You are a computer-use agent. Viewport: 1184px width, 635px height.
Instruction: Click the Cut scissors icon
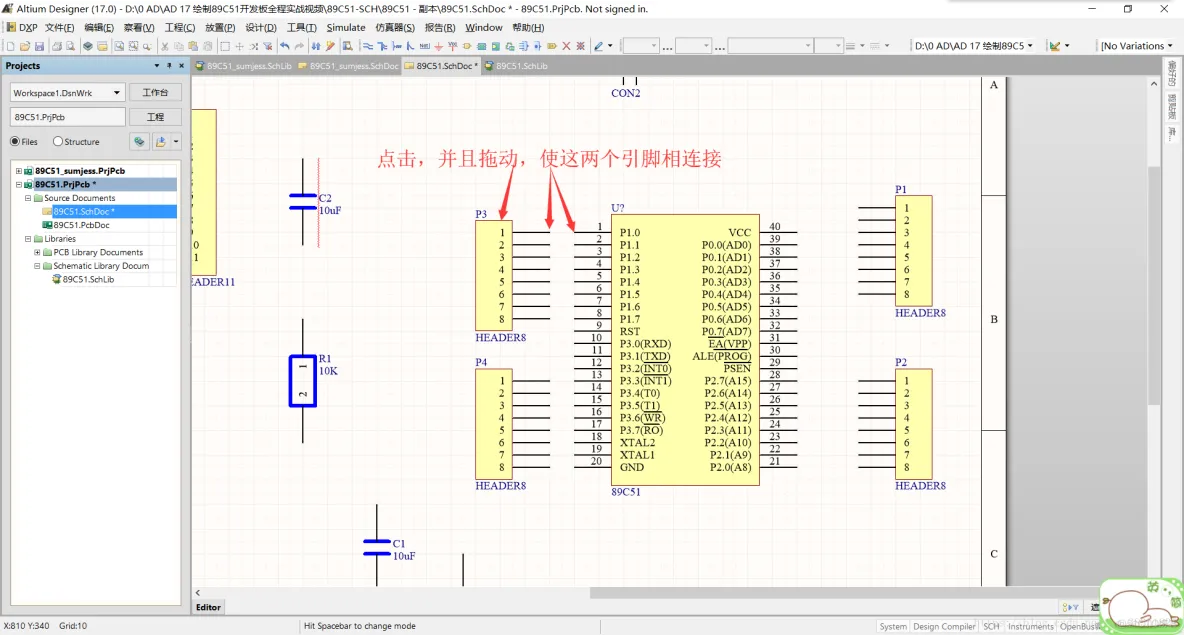tap(165, 46)
